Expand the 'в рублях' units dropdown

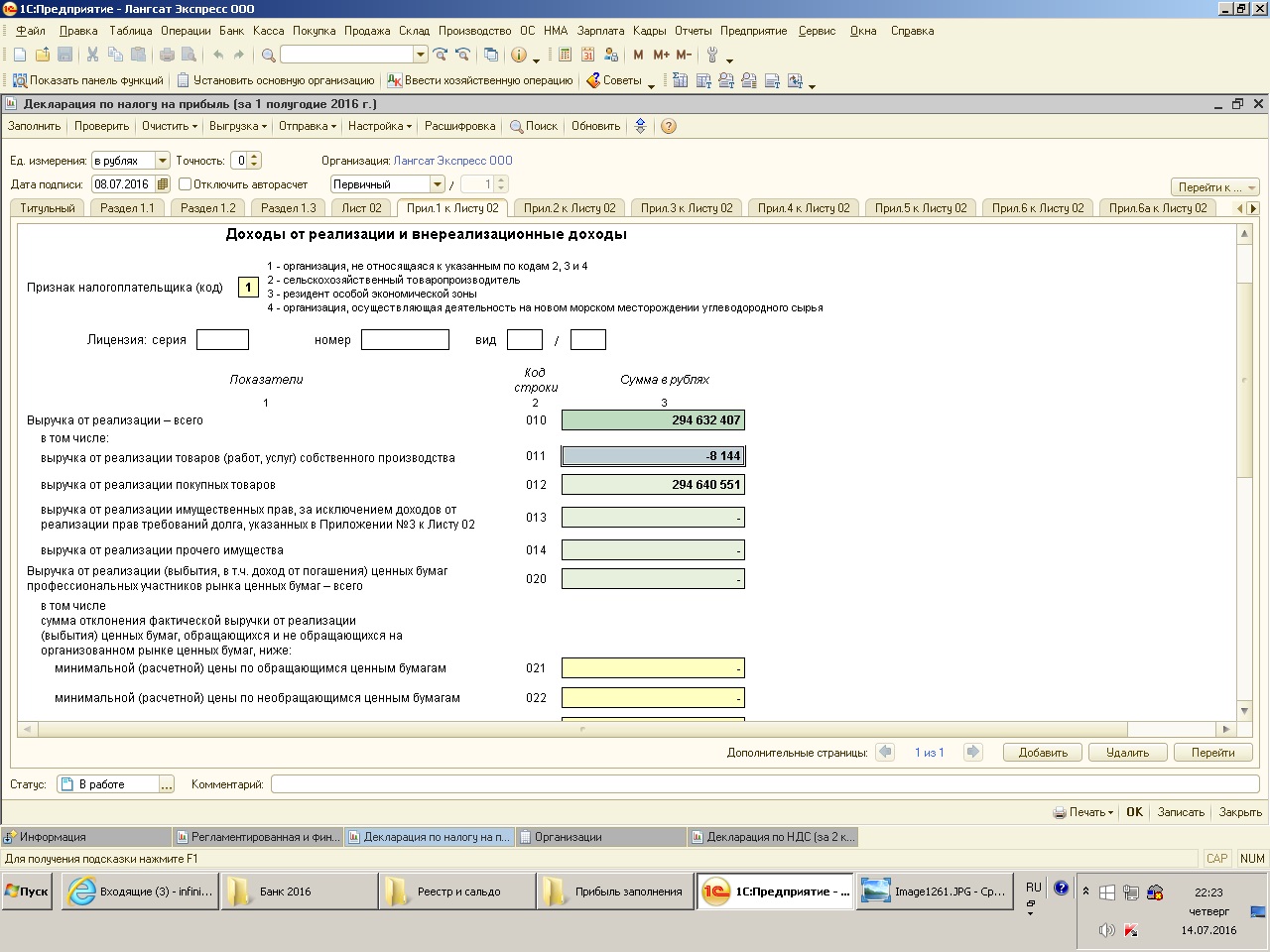pyautogui.click(x=163, y=161)
